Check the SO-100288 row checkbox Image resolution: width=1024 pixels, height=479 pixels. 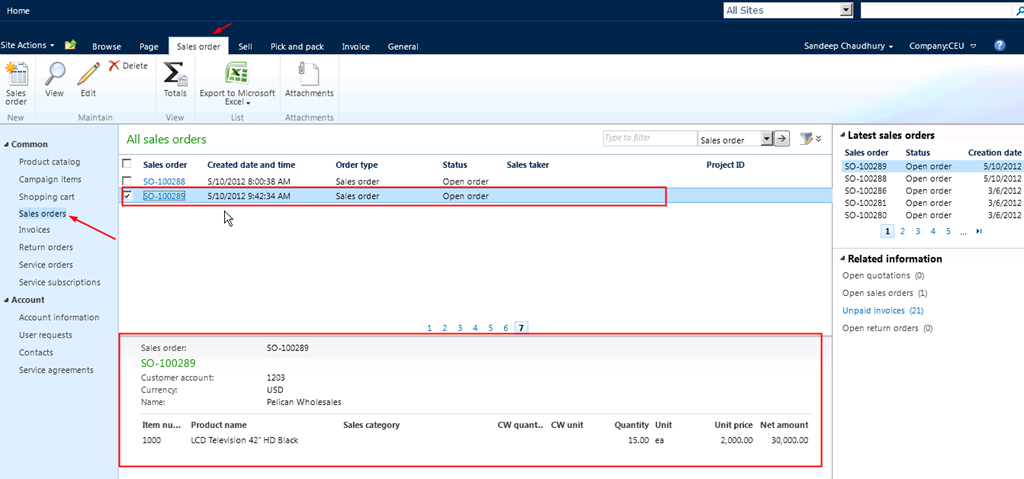pos(126,181)
